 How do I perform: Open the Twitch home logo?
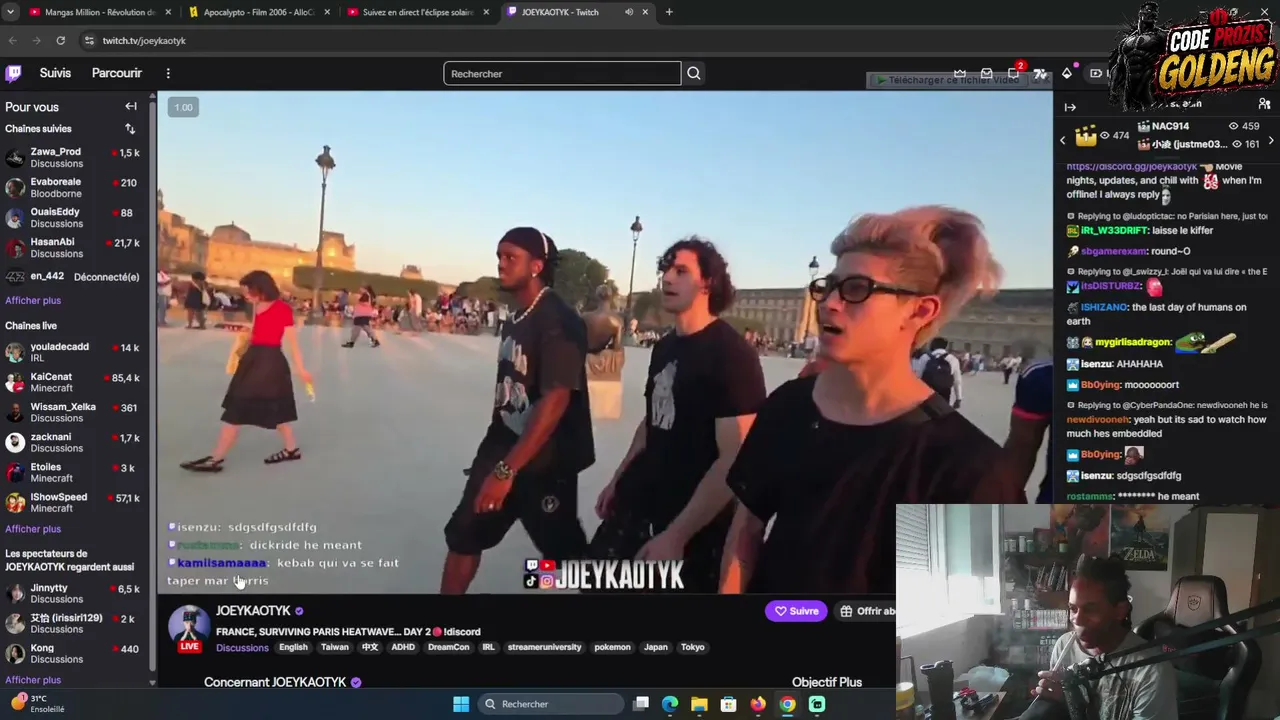click(x=13, y=73)
